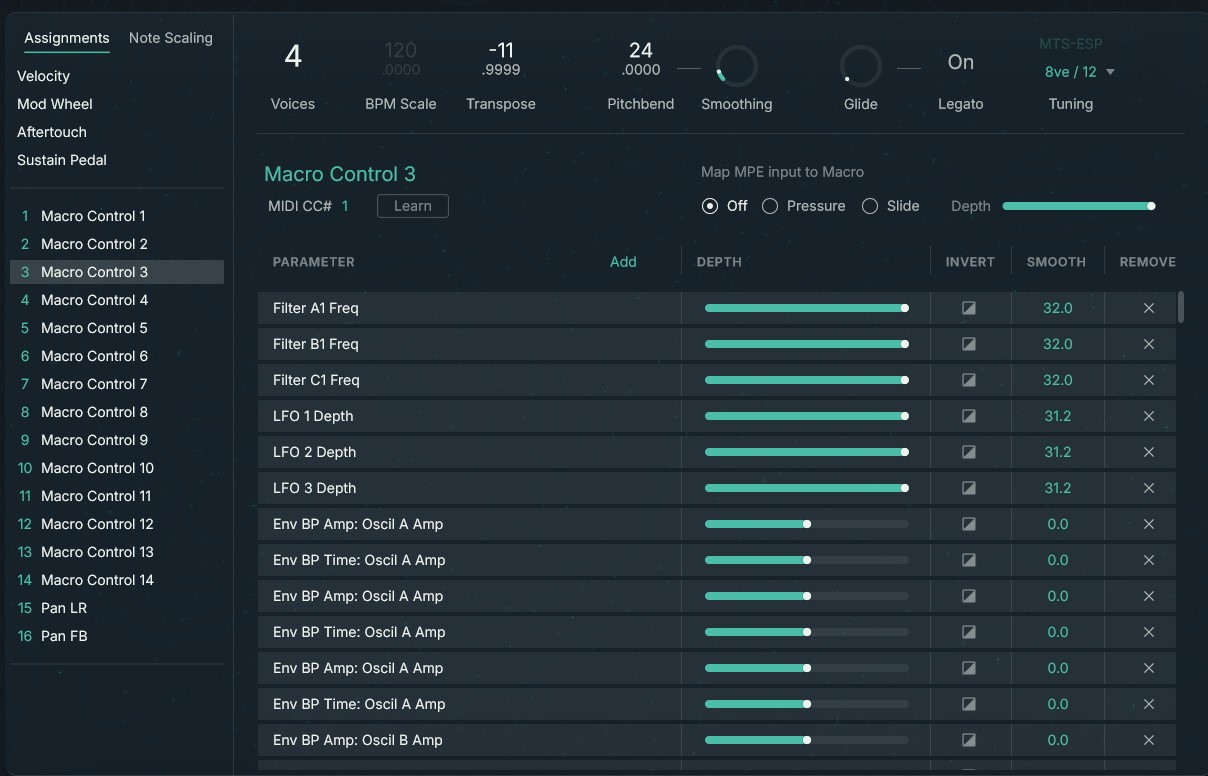Toggle the Legato On switch
The width and height of the screenshot is (1208, 776).
[x=960, y=62]
